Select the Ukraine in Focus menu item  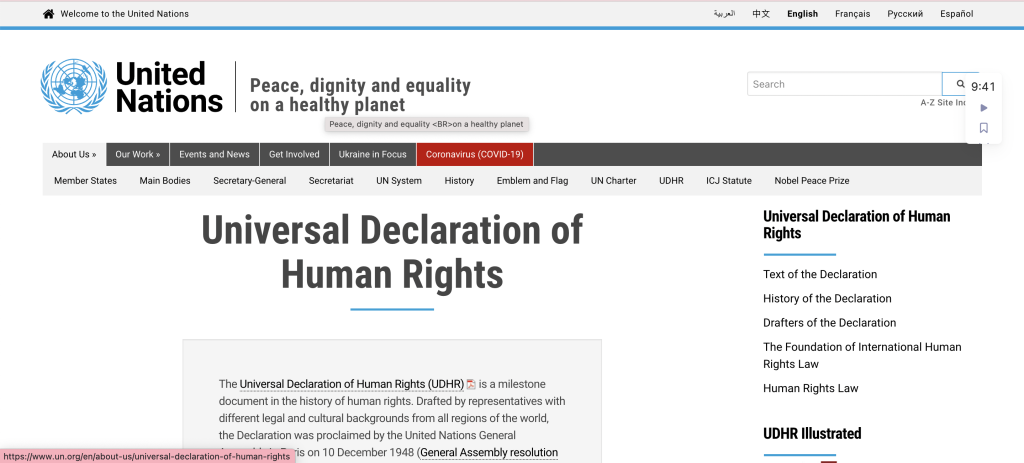[x=372, y=154]
